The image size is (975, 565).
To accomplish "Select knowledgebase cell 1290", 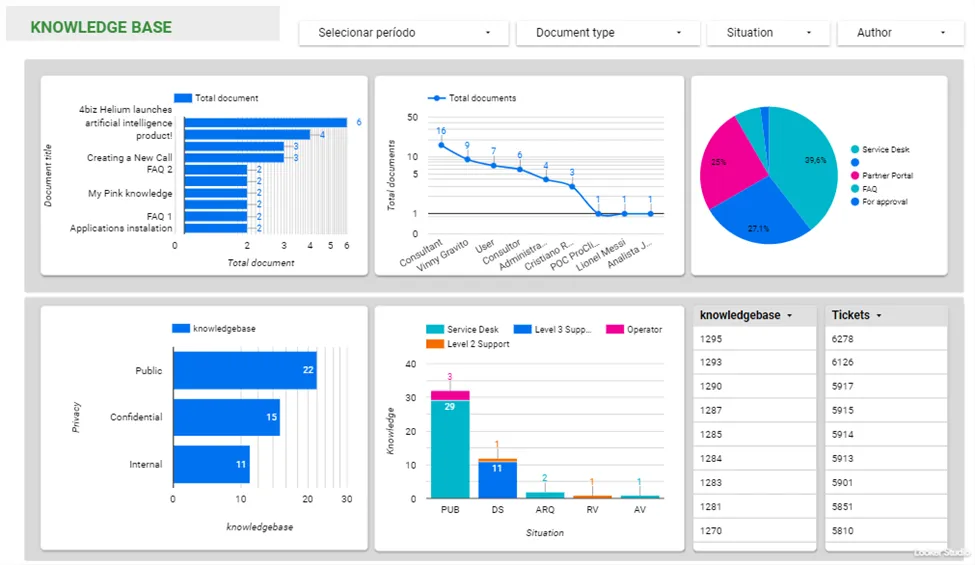I will 754,386.
